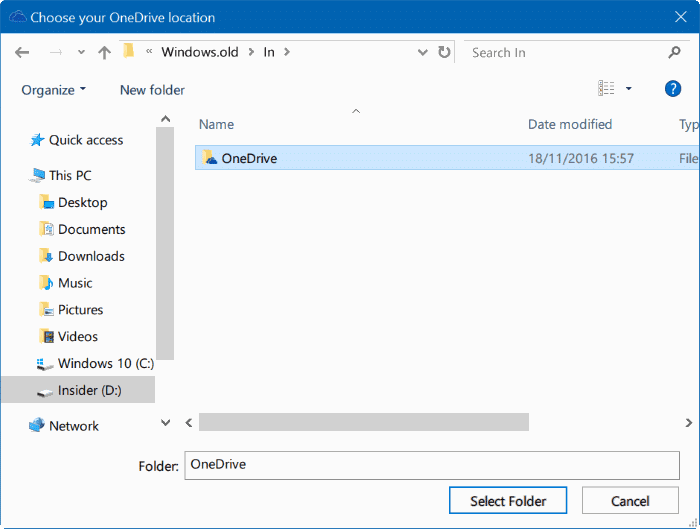This screenshot has width=700, height=529.
Task: Click the horizontal scrollbar left arrow
Action: click(189, 422)
